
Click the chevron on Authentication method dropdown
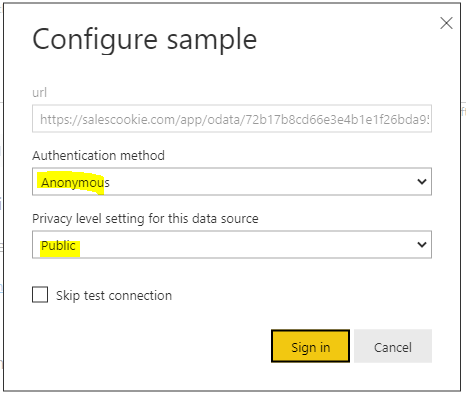coord(422,182)
